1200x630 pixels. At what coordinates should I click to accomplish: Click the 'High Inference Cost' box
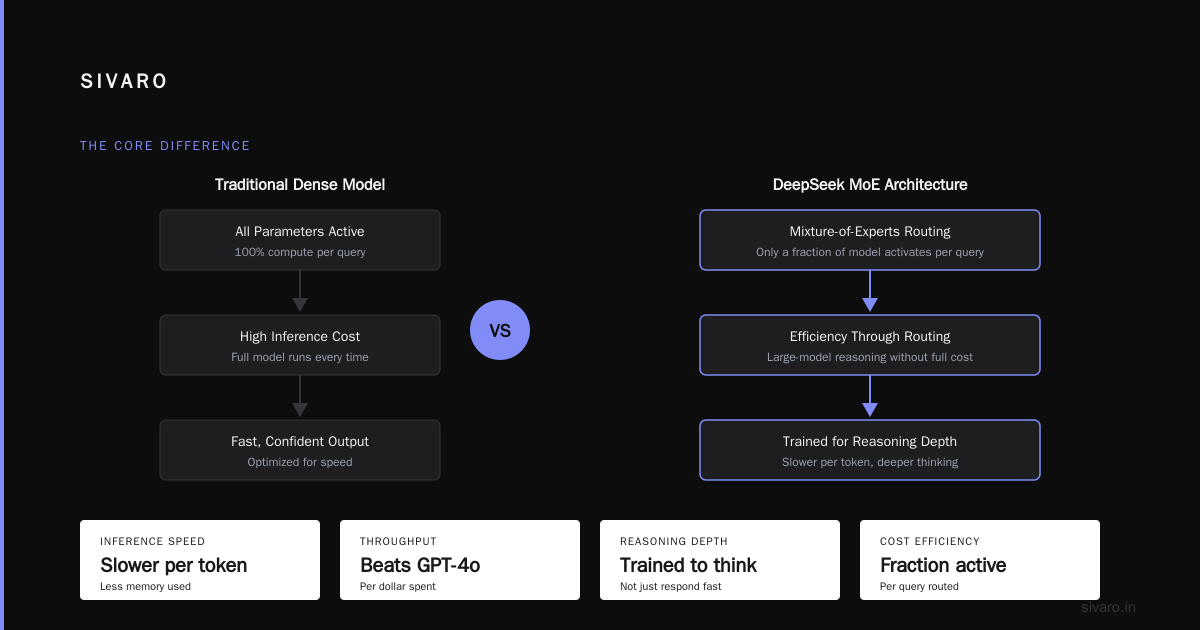point(300,345)
